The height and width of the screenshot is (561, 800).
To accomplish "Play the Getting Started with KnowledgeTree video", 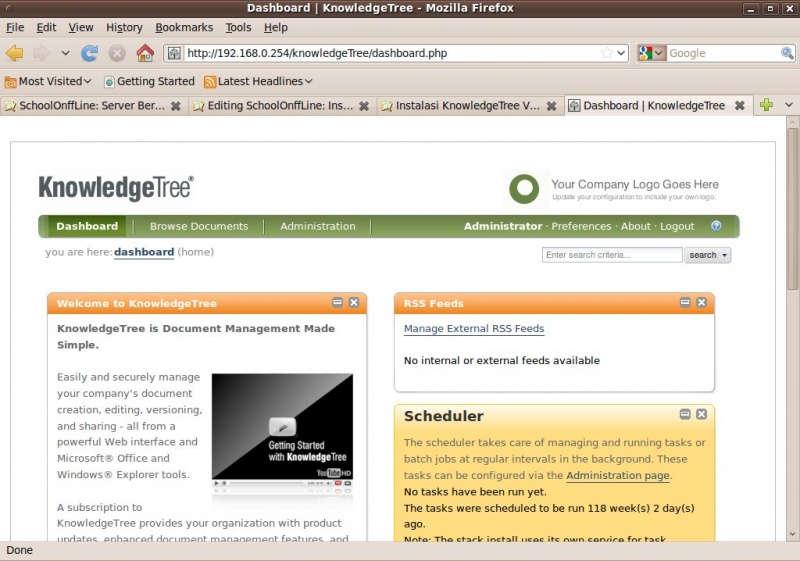I will pos(282,426).
